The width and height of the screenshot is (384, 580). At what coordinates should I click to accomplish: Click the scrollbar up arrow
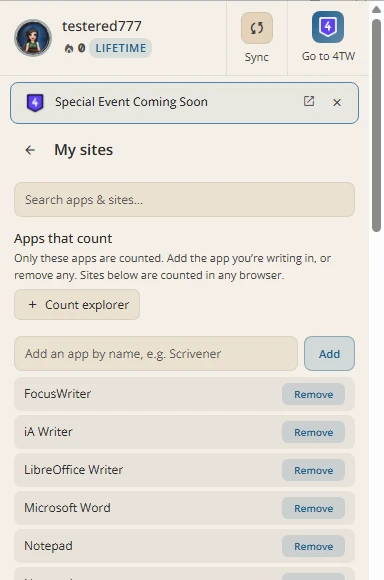[377, 9]
